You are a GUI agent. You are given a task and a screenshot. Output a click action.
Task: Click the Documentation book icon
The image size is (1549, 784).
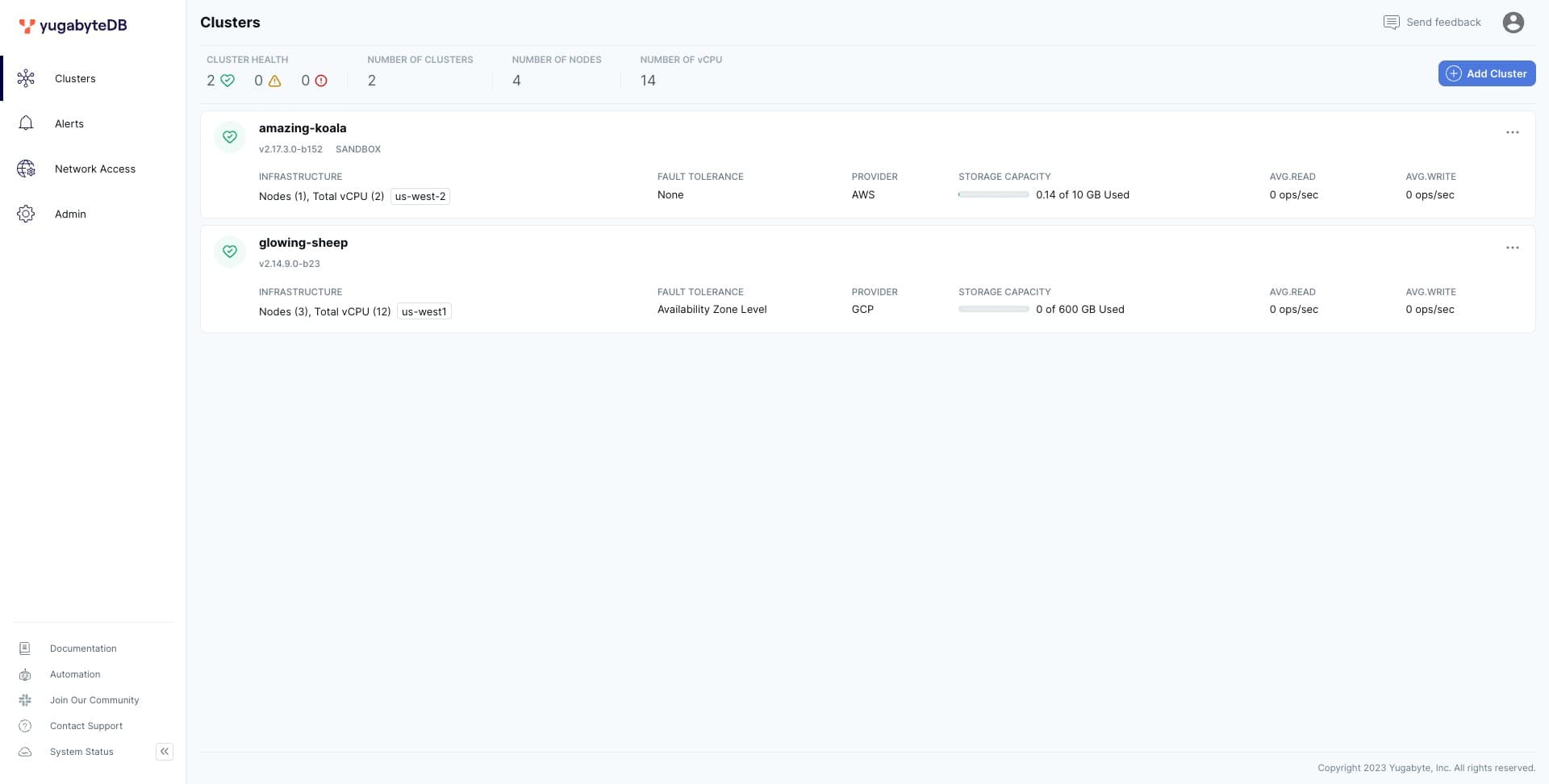(25, 648)
